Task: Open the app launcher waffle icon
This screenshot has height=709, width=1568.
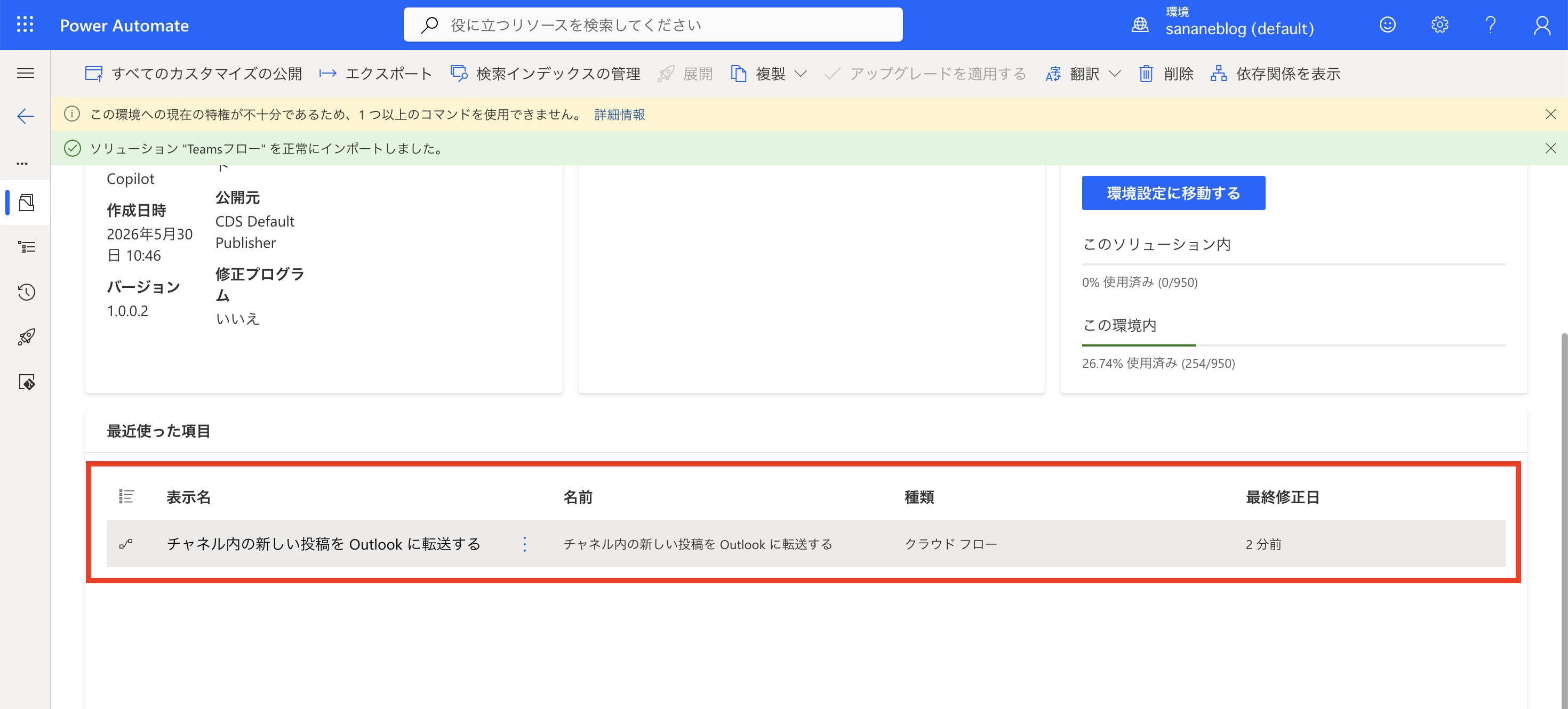Action: click(25, 25)
